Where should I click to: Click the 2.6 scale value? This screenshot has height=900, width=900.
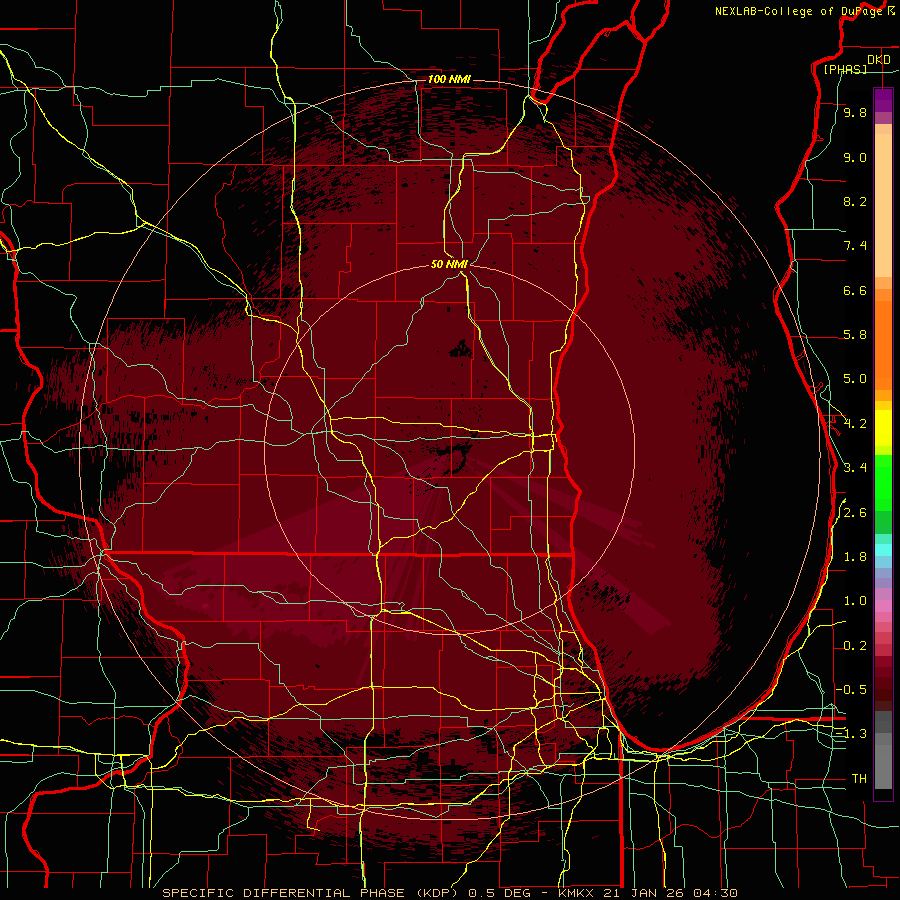855,513
